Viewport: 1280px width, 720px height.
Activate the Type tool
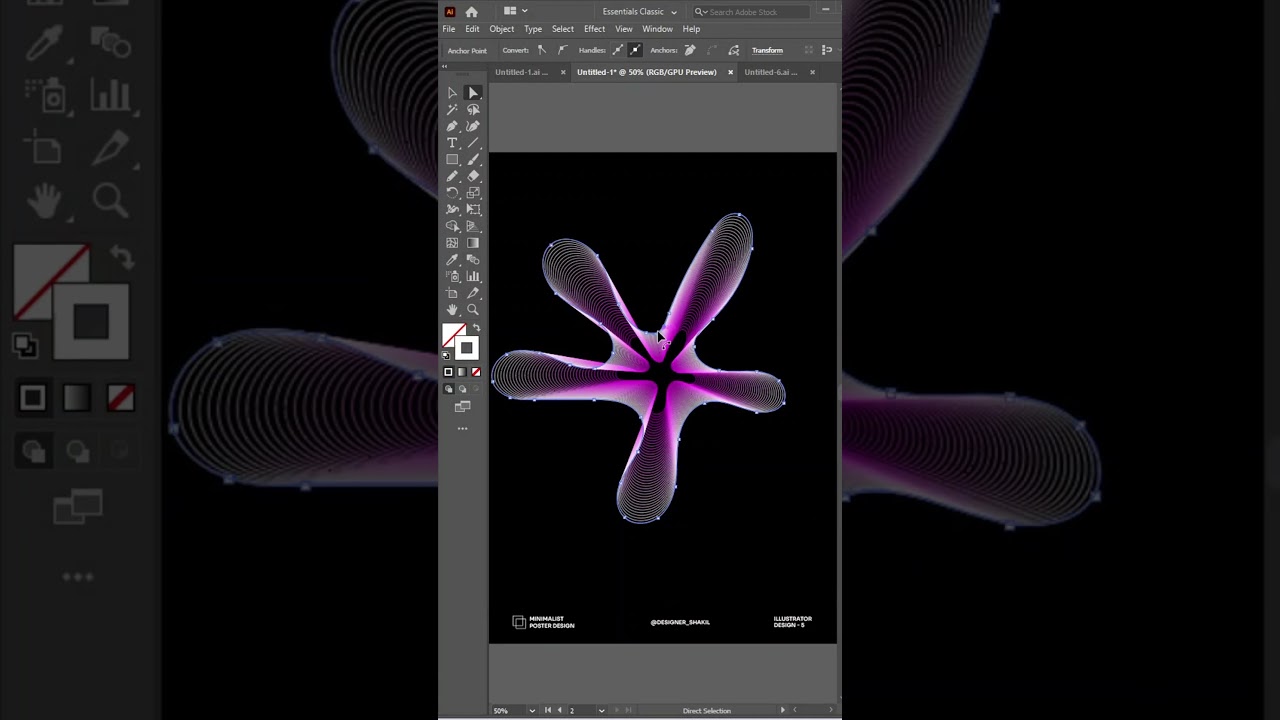[452, 143]
